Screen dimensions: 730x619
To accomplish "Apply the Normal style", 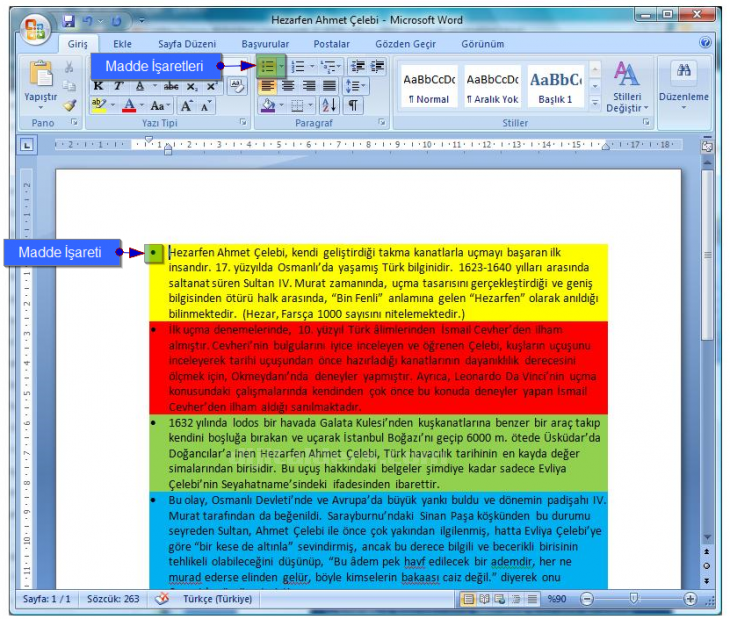I will pos(429,87).
